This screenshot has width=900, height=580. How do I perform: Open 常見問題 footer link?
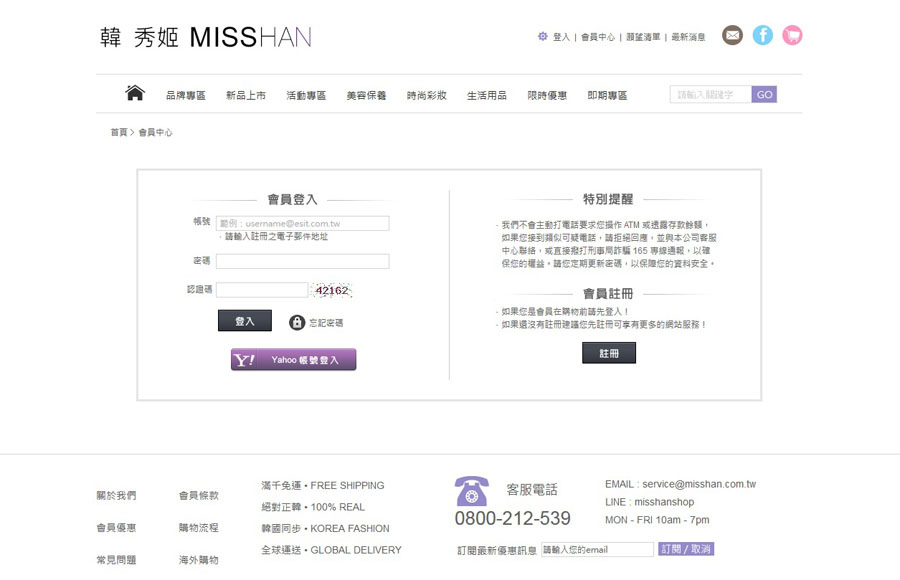[x=116, y=560]
